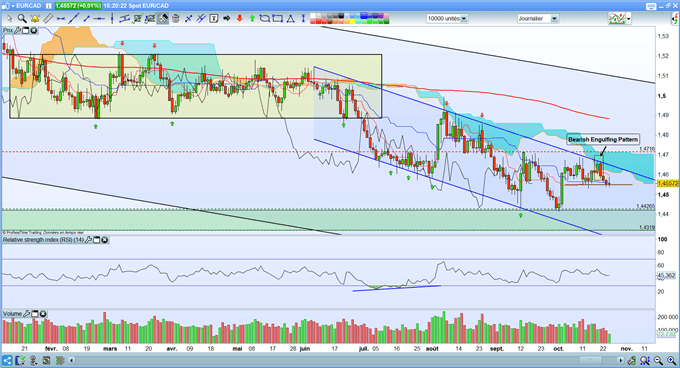680x368 pixels.
Task: Toggle the highlighted object eraser tool
Action: [163, 19]
